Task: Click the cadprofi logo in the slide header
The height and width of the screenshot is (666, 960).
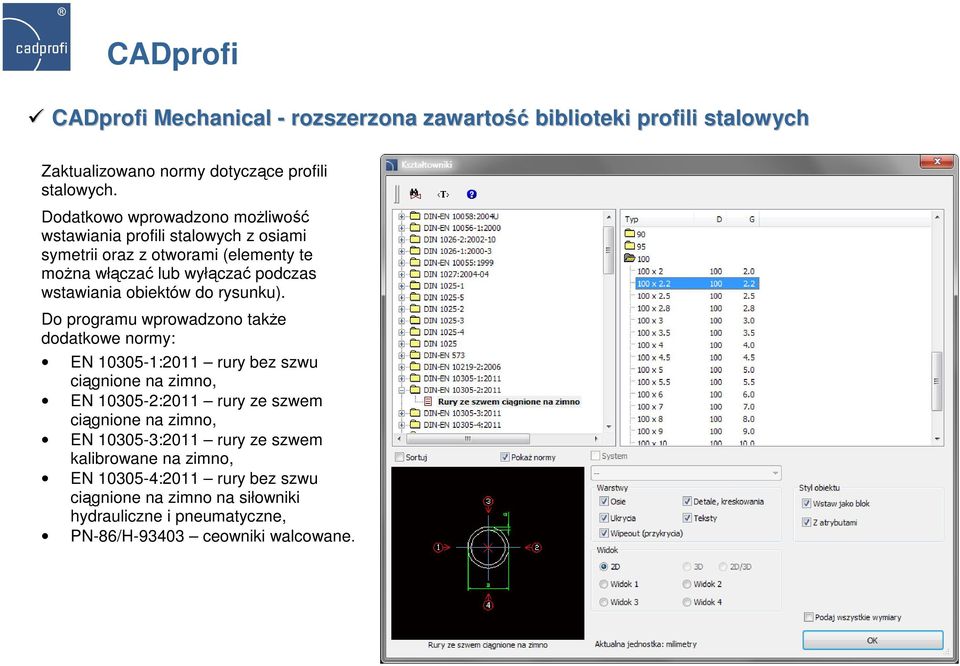Action: click(x=37, y=37)
